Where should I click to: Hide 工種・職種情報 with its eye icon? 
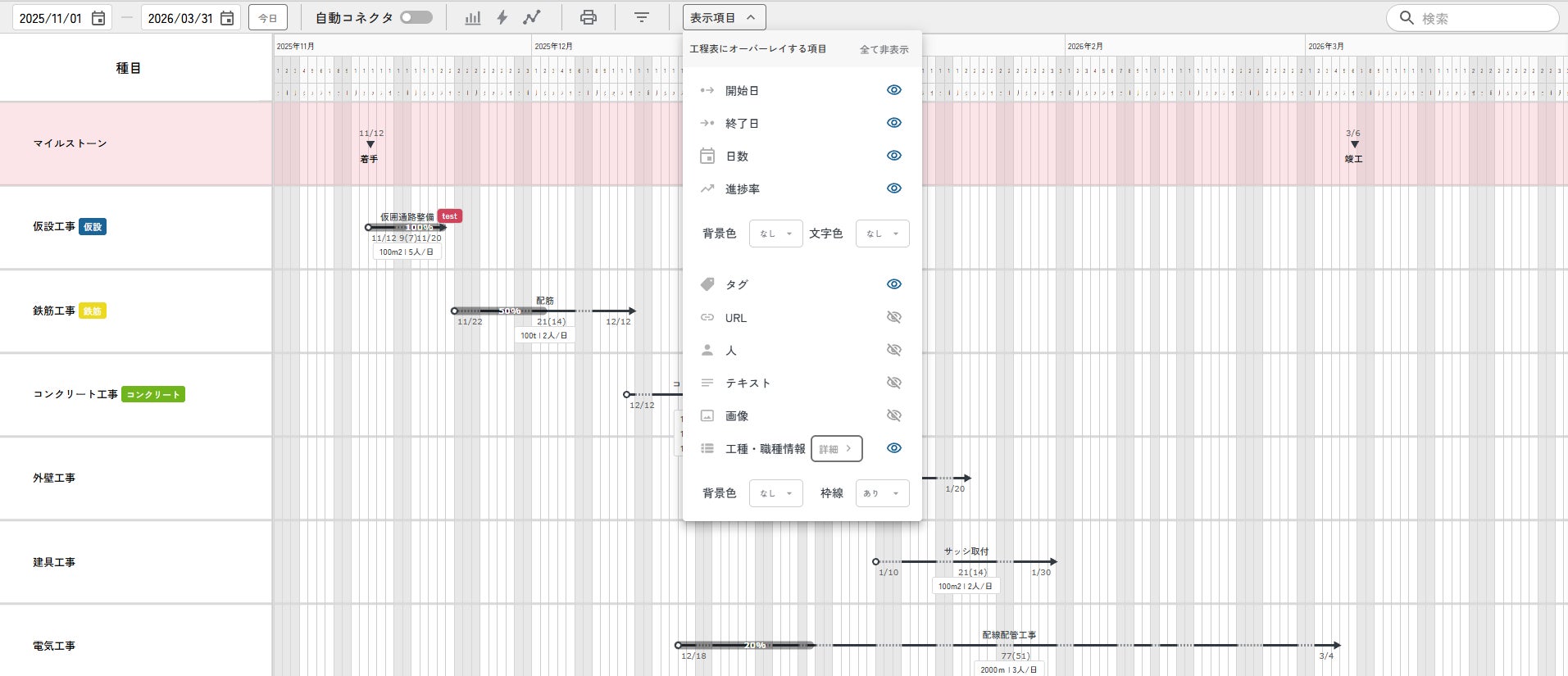click(894, 448)
